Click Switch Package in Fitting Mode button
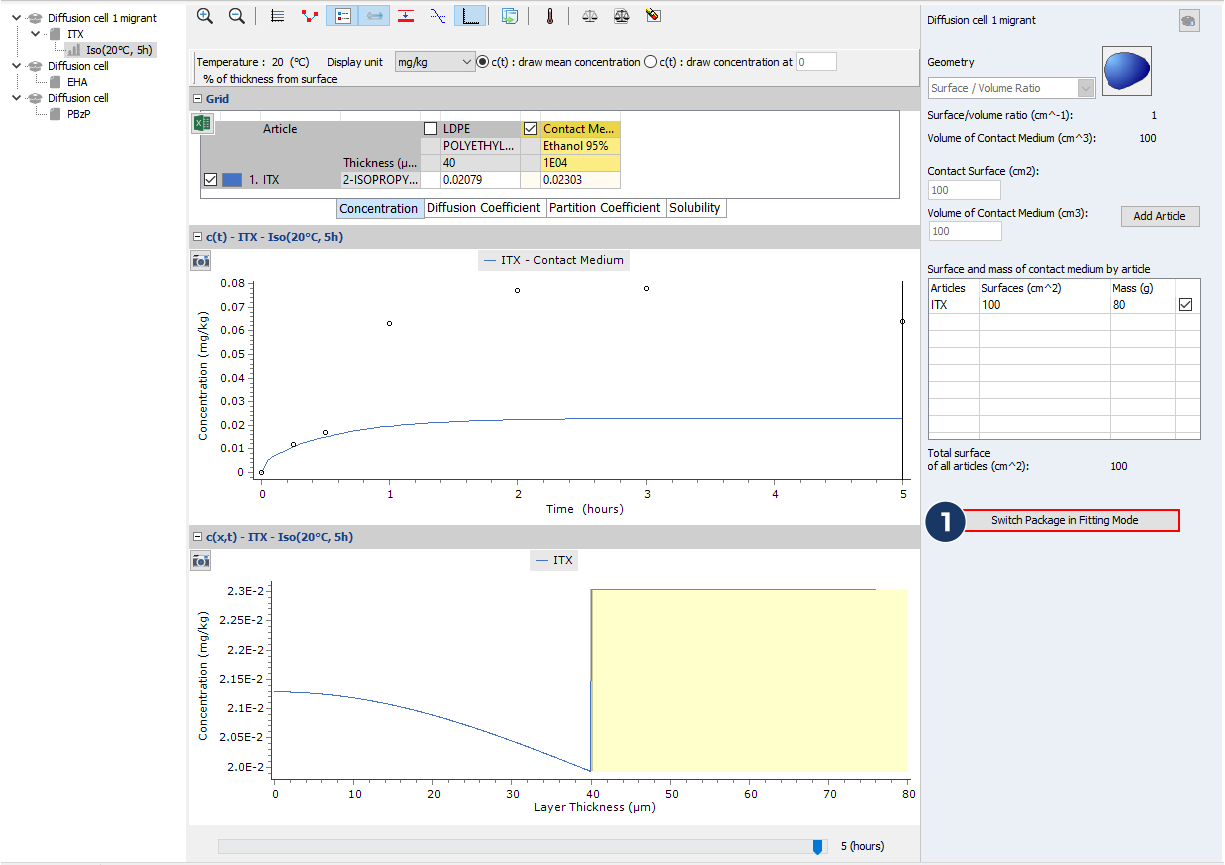The width and height of the screenshot is (1225, 865). point(1064,520)
